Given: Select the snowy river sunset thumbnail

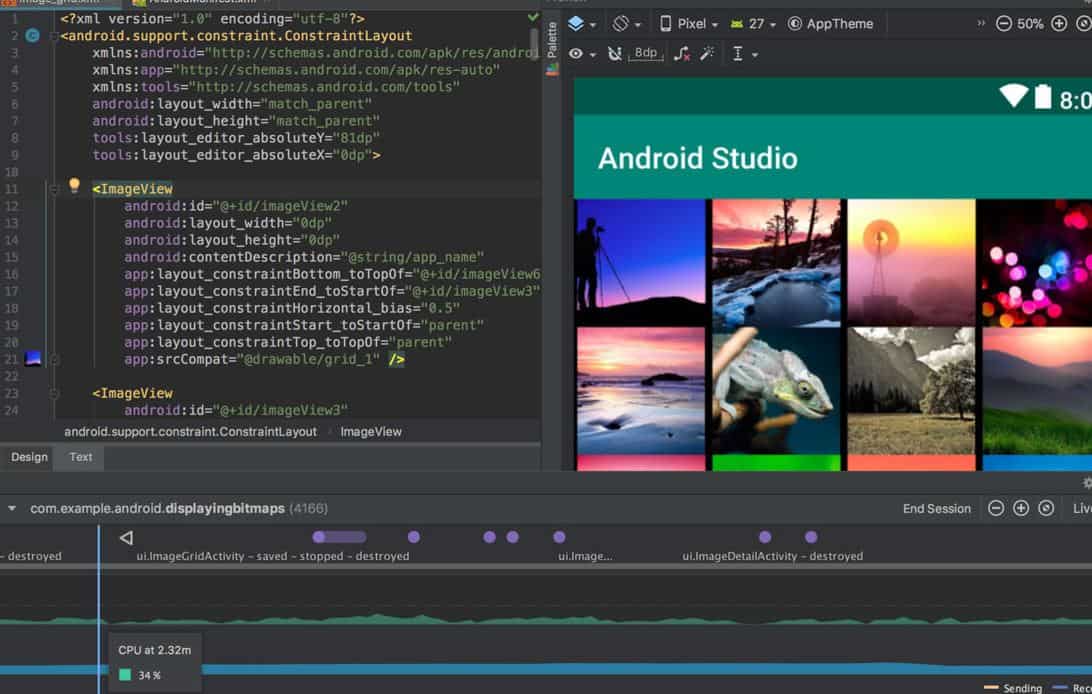Looking at the screenshot, I should (776, 262).
